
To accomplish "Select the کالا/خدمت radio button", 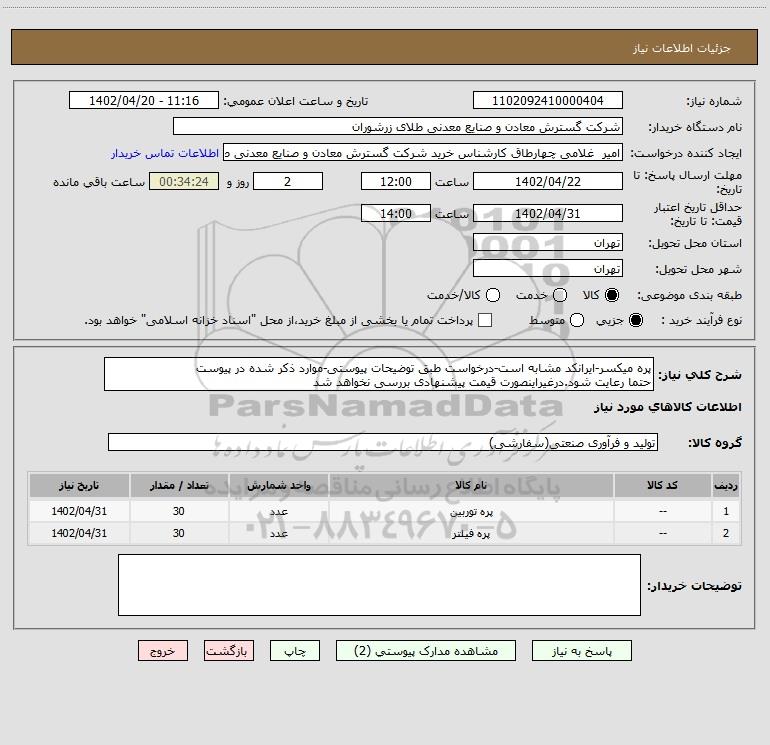I will pyautogui.click(x=493, y=295).
